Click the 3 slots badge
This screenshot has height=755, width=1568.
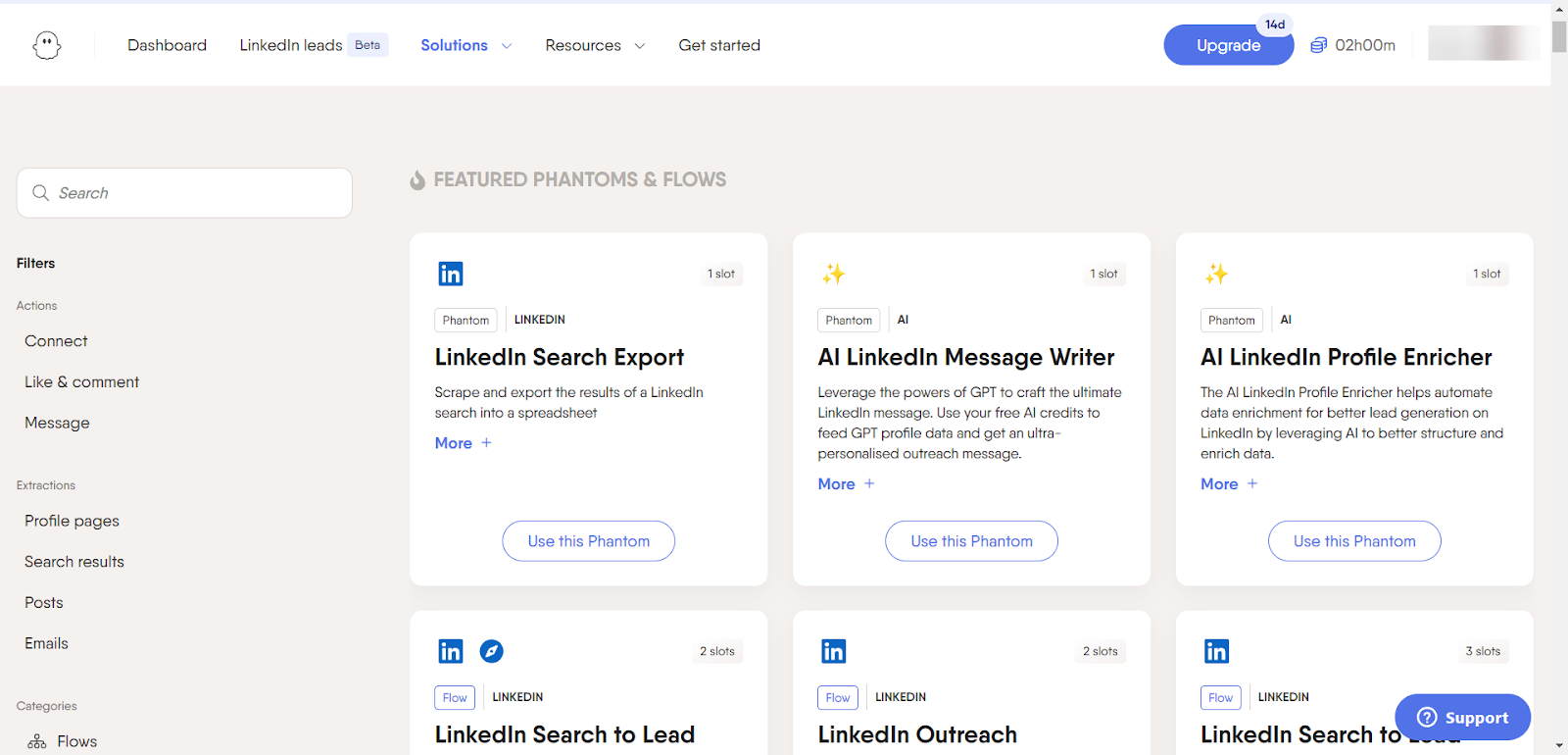click(1483, 651)
